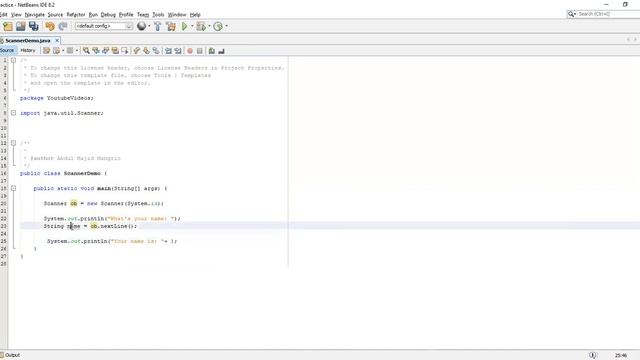The height and width of the screenshot is (360, 640).
Task: Open the Navigate menu
Action: (x=35, y=15)
